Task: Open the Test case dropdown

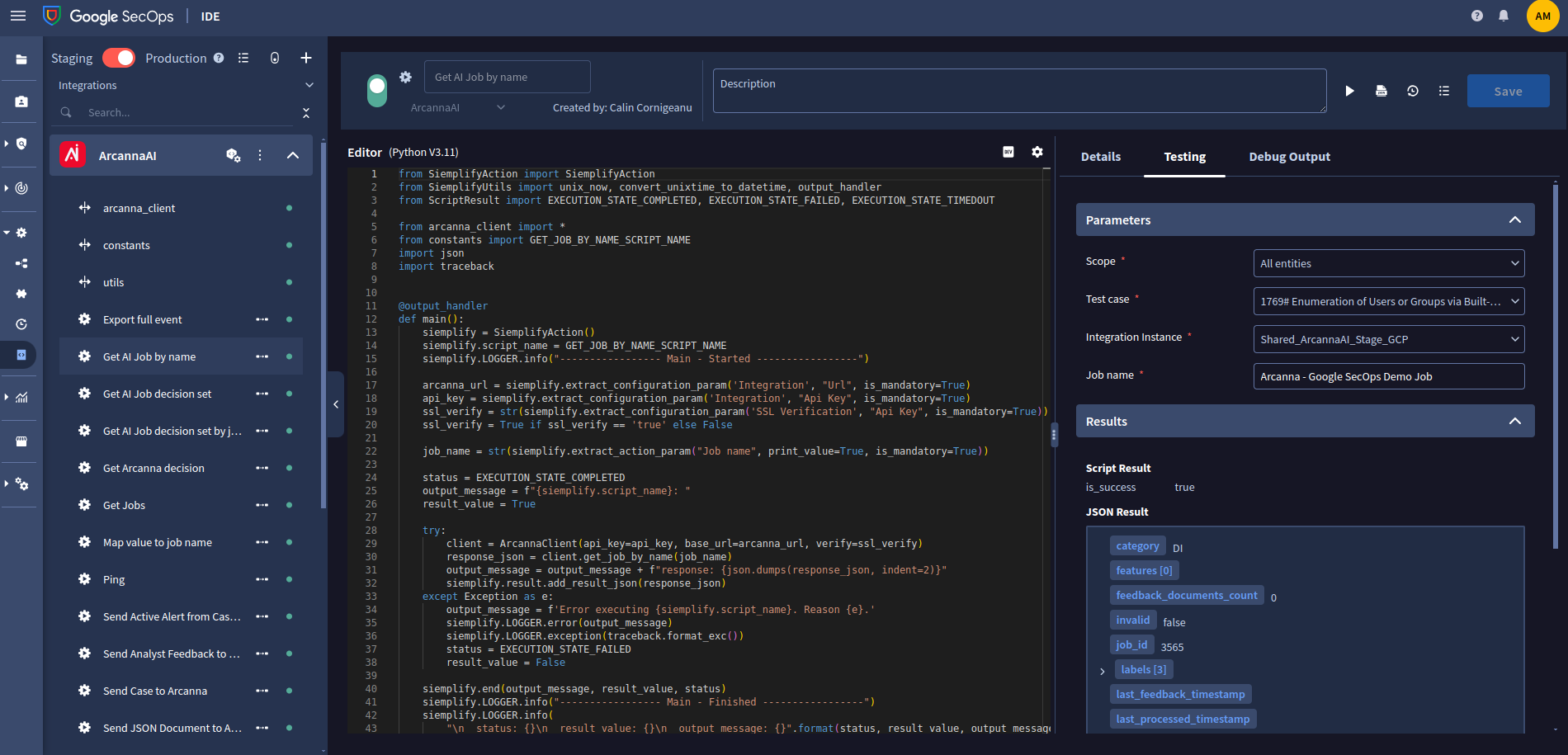Action: 1389,301
